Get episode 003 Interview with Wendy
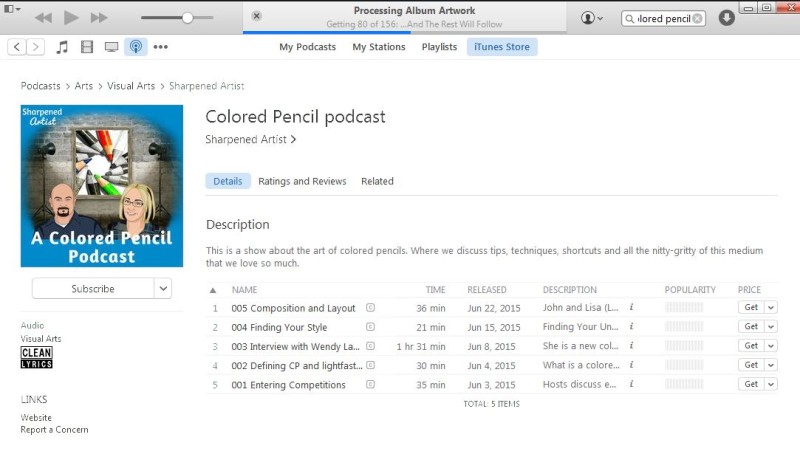Viewport: 800px width, 454px height. 751,346
